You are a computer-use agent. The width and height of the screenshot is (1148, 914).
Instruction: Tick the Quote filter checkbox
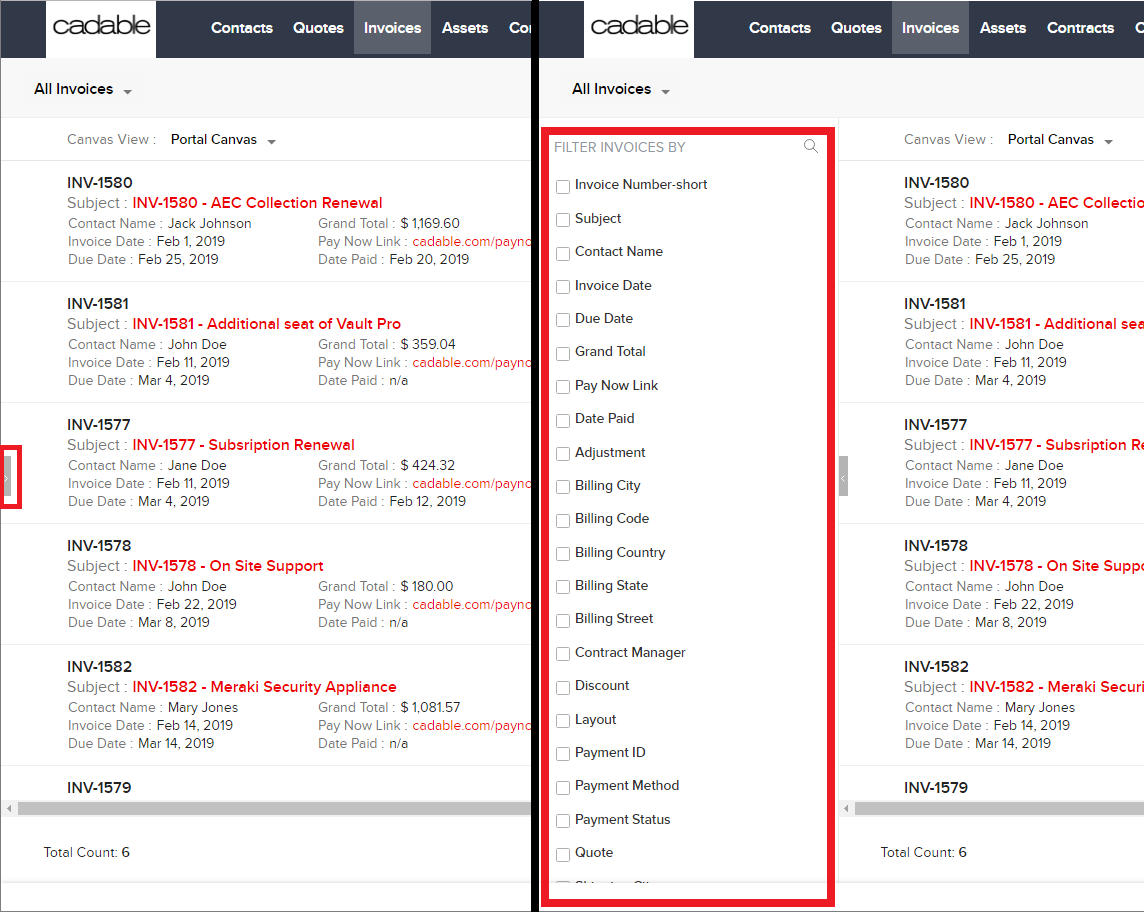point(563,855)
